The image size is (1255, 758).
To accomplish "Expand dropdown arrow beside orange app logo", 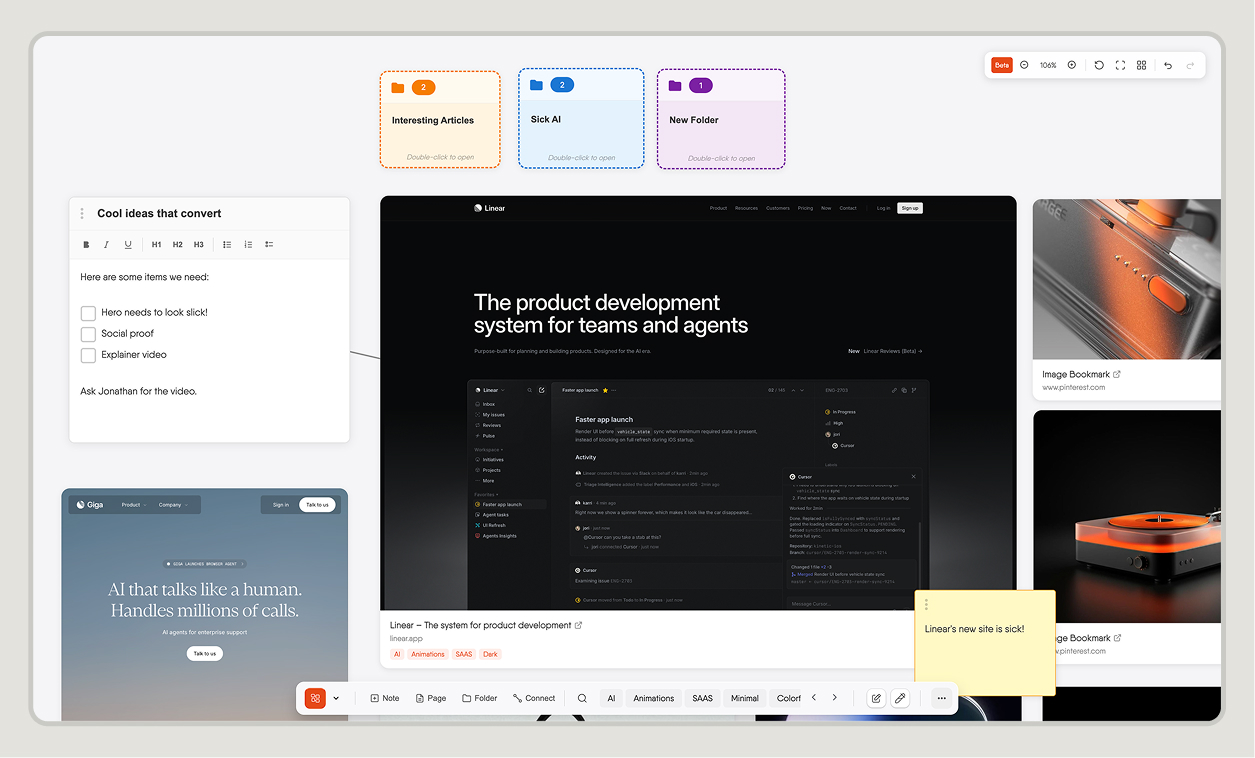I will (x=336, y=698).
